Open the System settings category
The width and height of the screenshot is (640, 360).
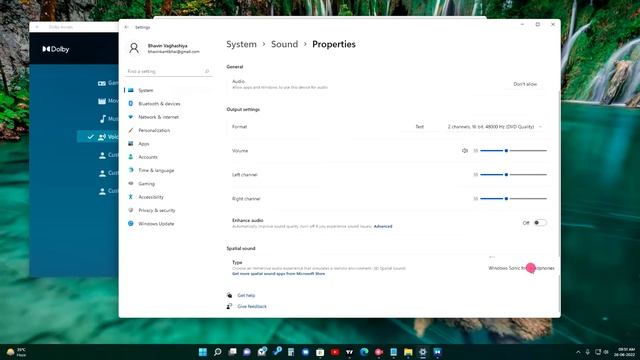click(167, 90)
